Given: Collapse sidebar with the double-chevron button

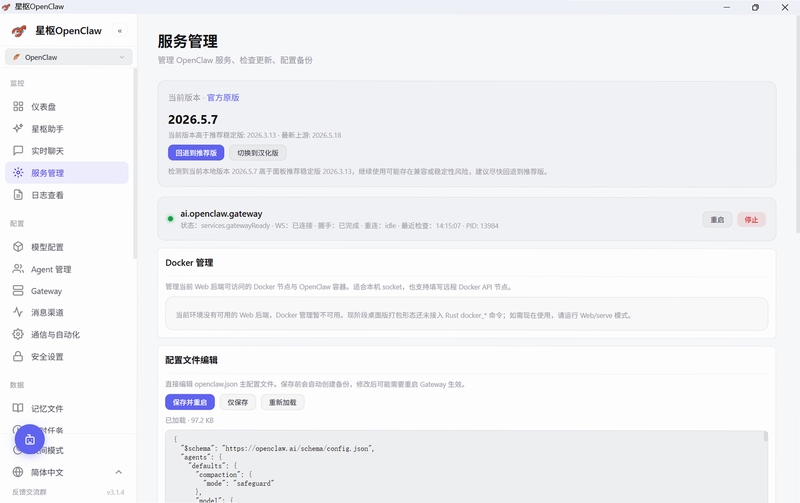Looking at the screenshot, I should point(119,31).
